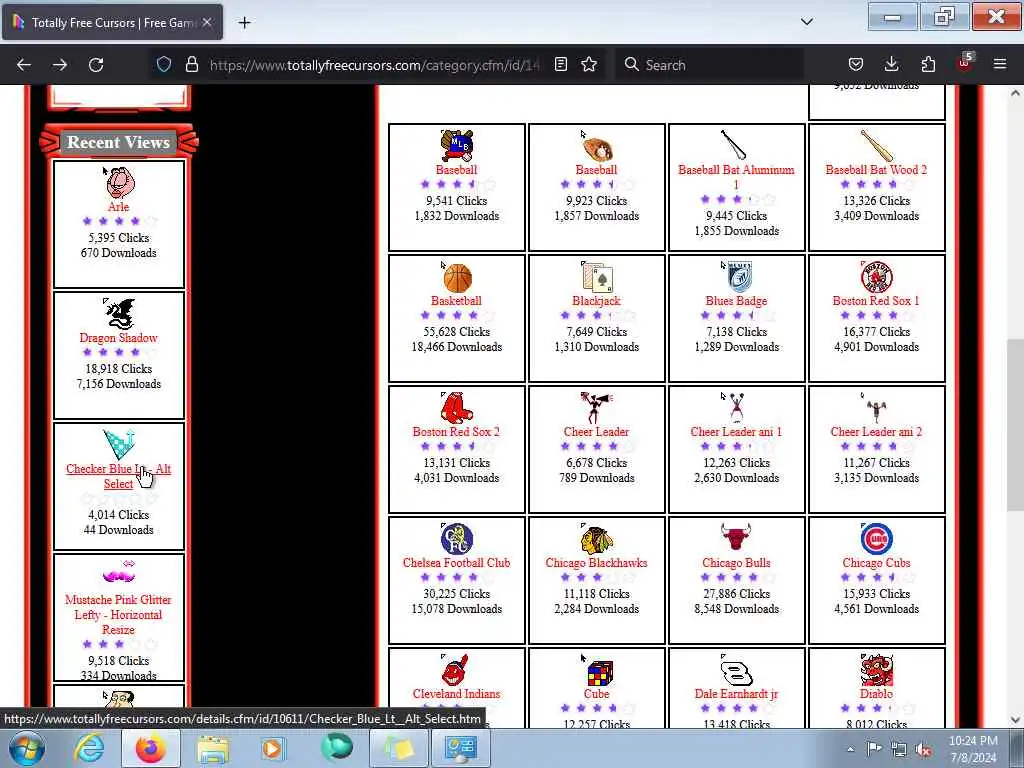
Task: Focus the browser Search box
Action: (709, 65)
